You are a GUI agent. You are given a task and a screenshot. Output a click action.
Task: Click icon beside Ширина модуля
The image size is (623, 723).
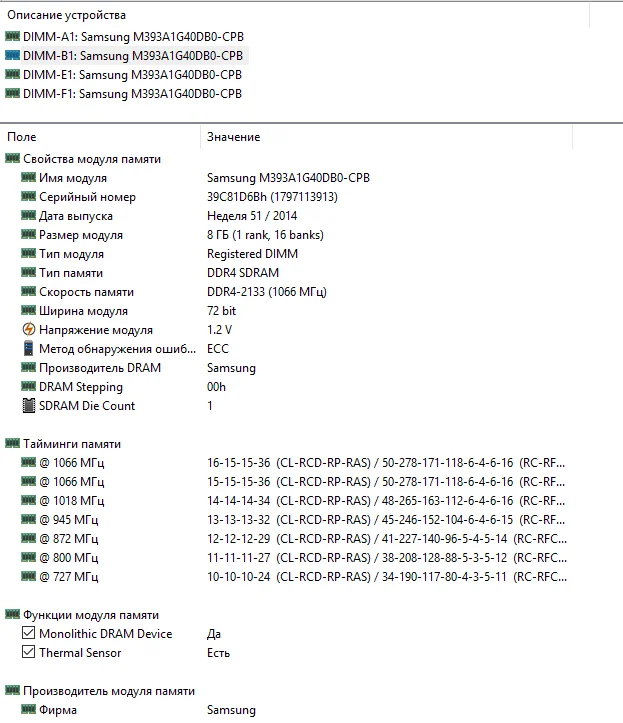[28, 310]
